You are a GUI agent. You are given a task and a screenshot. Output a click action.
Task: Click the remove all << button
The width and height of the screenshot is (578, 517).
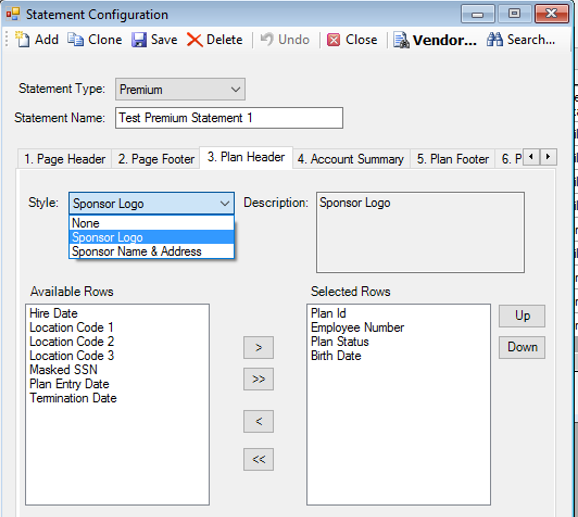coord(258,459)
